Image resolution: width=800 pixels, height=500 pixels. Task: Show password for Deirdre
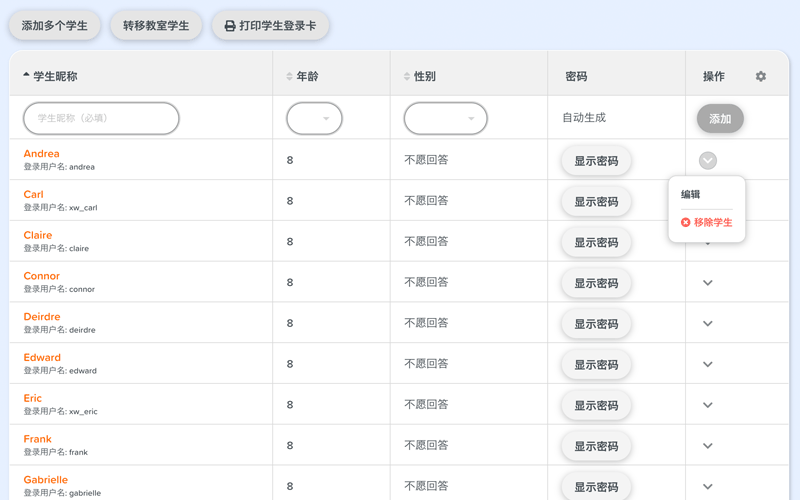tap(596, 324)
